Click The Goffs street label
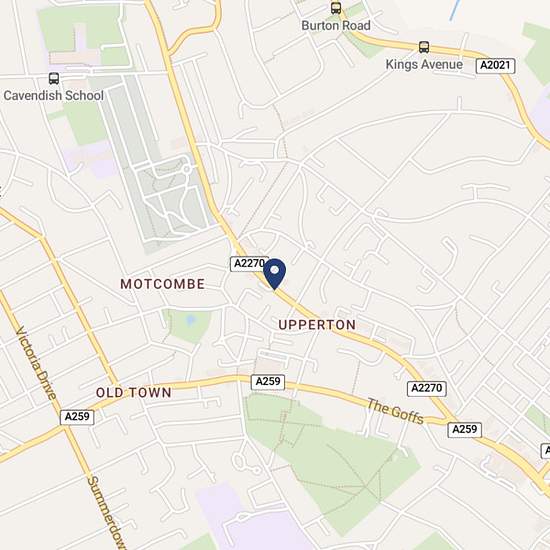Image resolution: width=550 pixels, height=550 pixels. click(396, 411)
